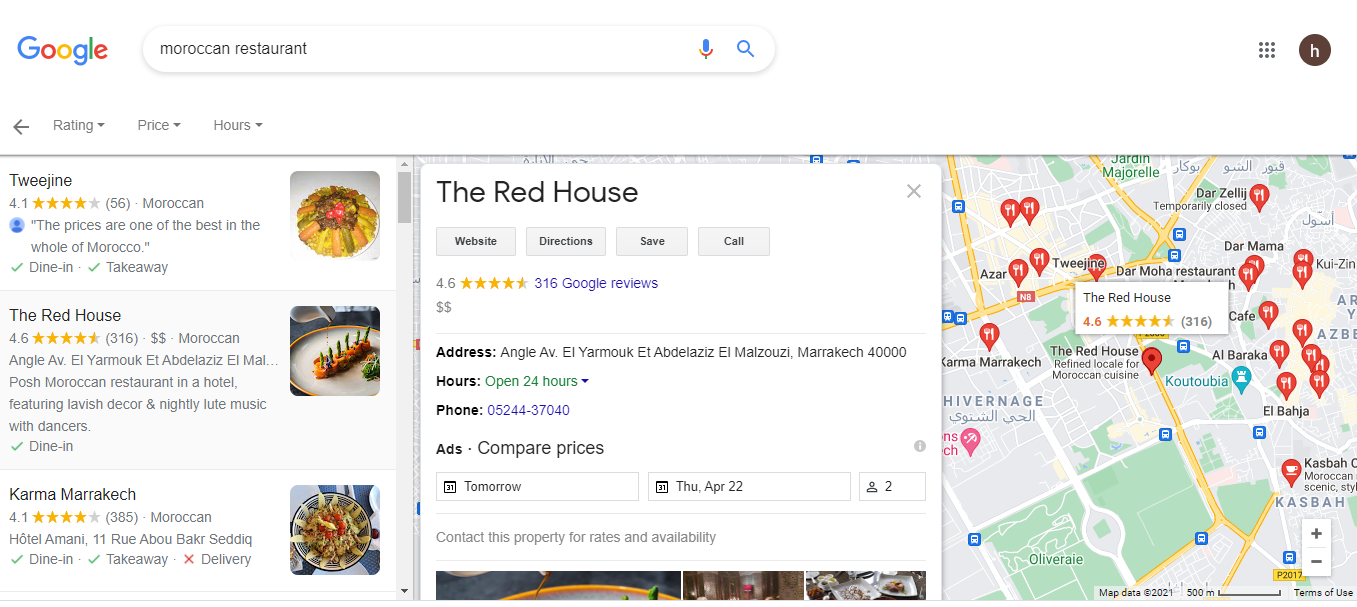Open the account avatar menu
The height and width of the screenshot is (607, 1357).
pyautogui.click(x=1315, y=50)
